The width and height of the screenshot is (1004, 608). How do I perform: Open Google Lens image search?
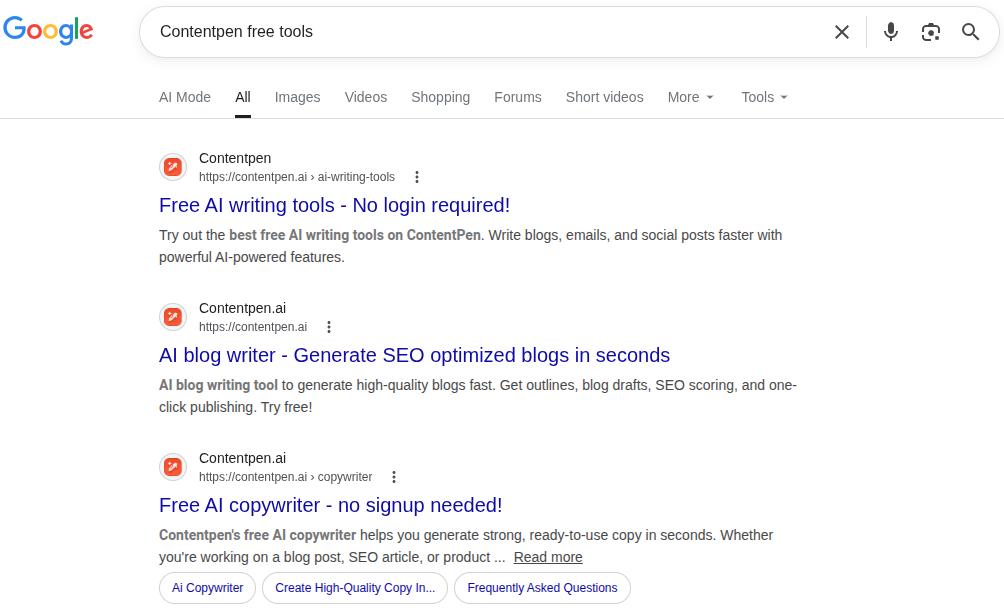point(930,31)
